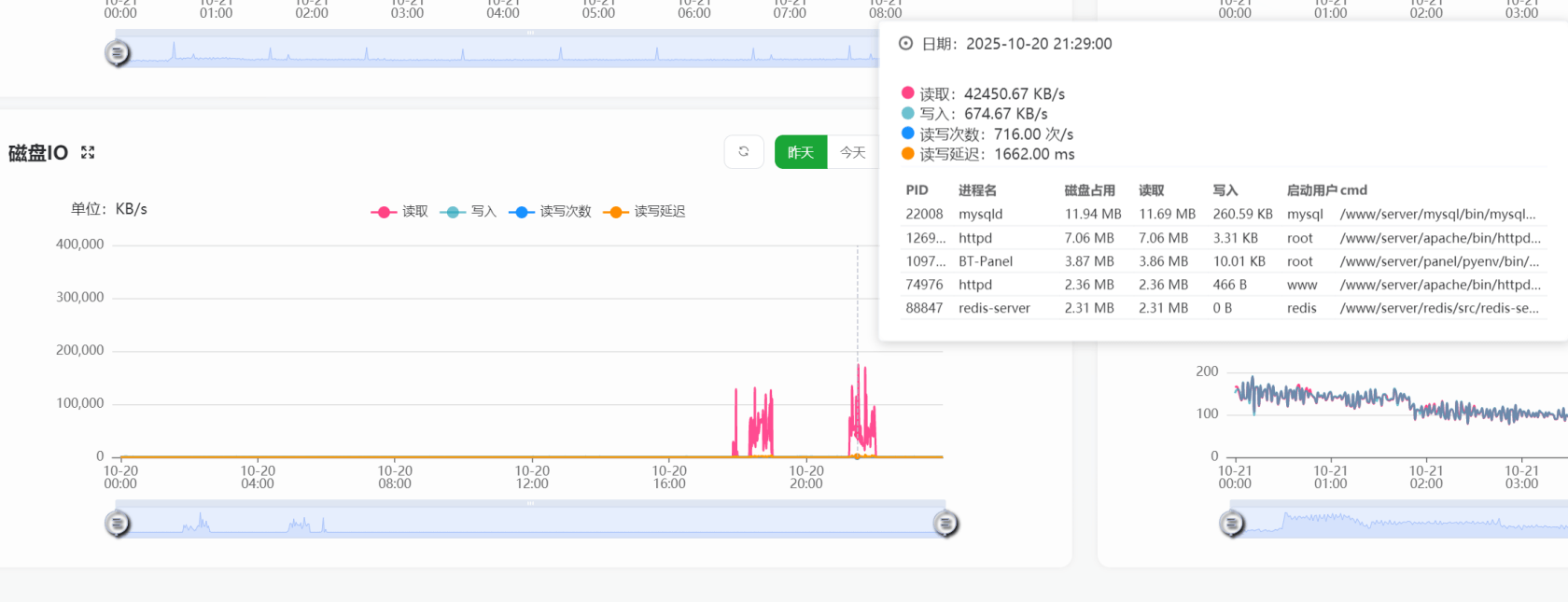1568x602 pixels.
Task: Click the pink 读取 dot in tooltip
Action: pos(907,93)
